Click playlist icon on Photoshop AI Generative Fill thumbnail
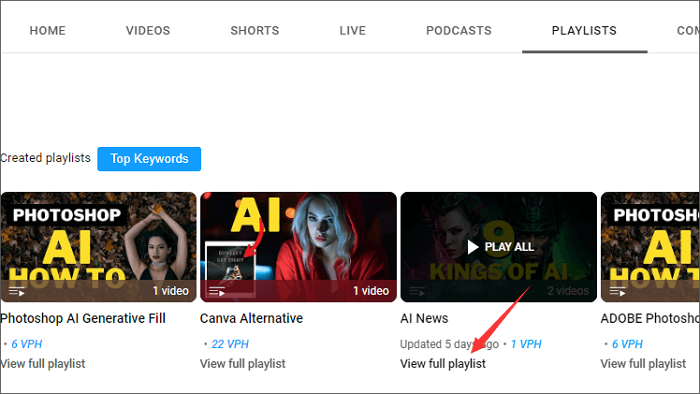This screenshot has width=700, height=394. (17, 291)
